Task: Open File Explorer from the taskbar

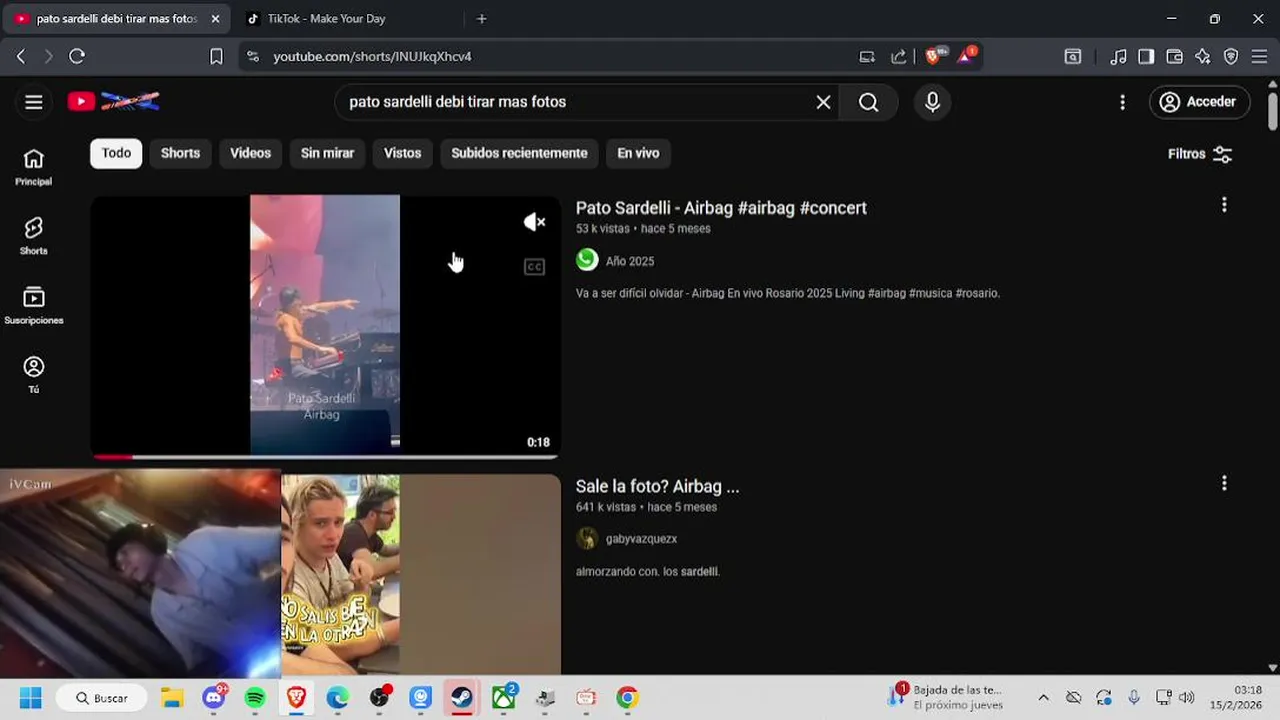Action: [x=172, y=697]
